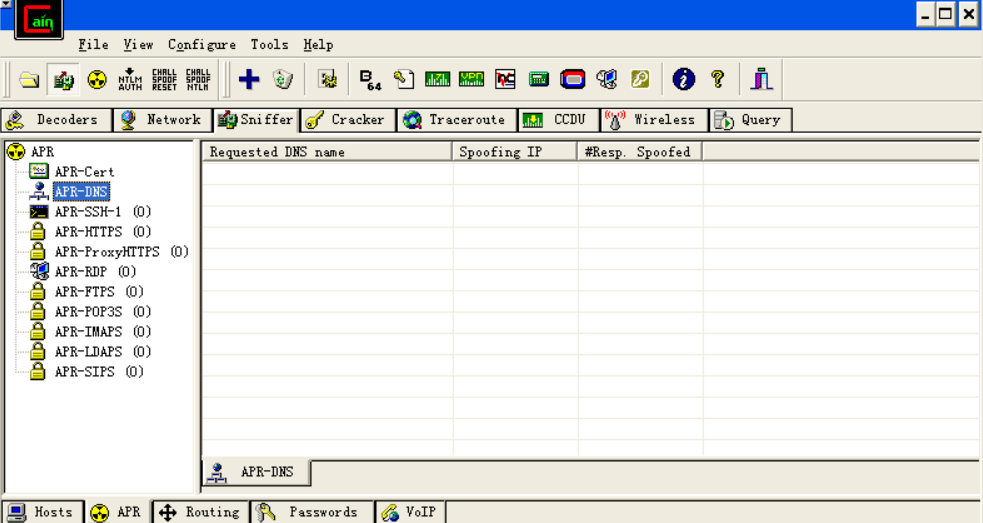This screenshot has height=523, width=983.
Task: Click the blue About info icon
Action: click(683, 79)
